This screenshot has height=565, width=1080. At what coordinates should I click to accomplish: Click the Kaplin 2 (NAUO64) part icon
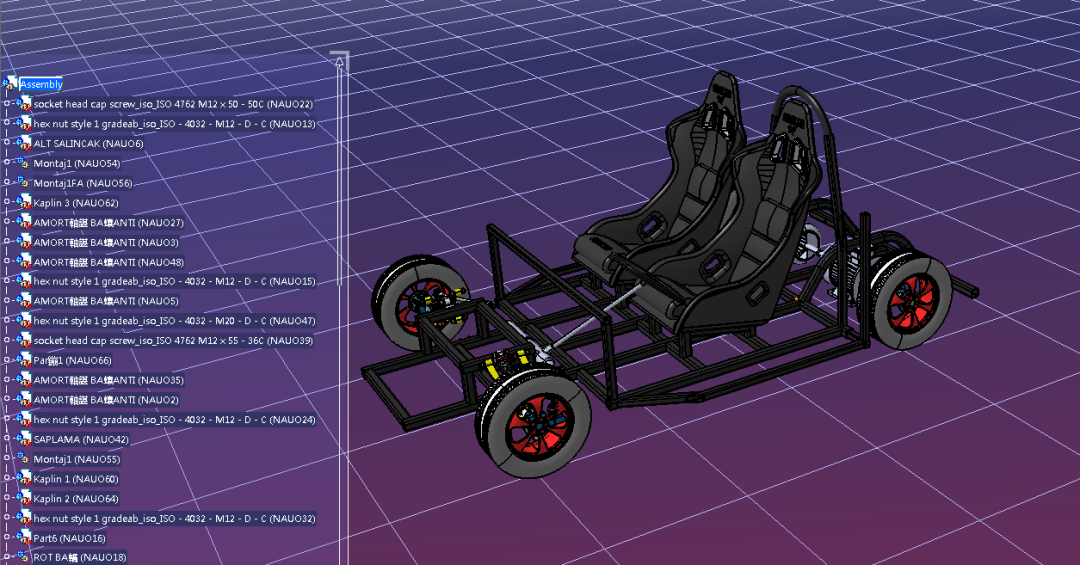pos(23,498)
